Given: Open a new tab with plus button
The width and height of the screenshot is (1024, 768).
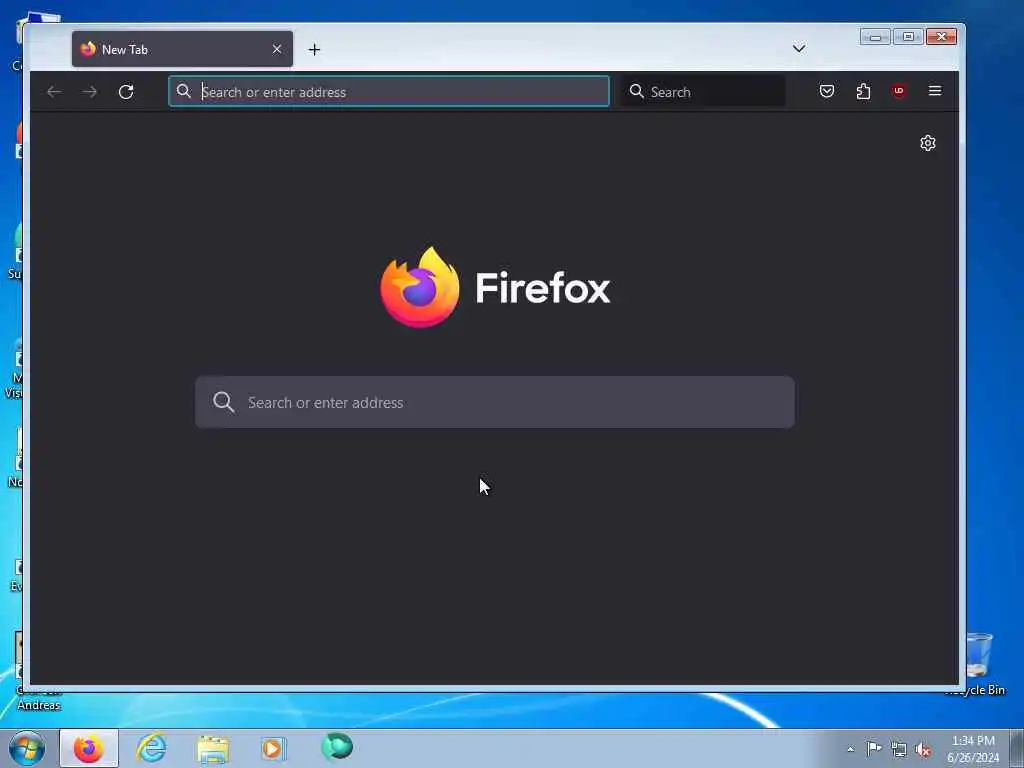Looking at the screenshot, I should tap(314, 50).
